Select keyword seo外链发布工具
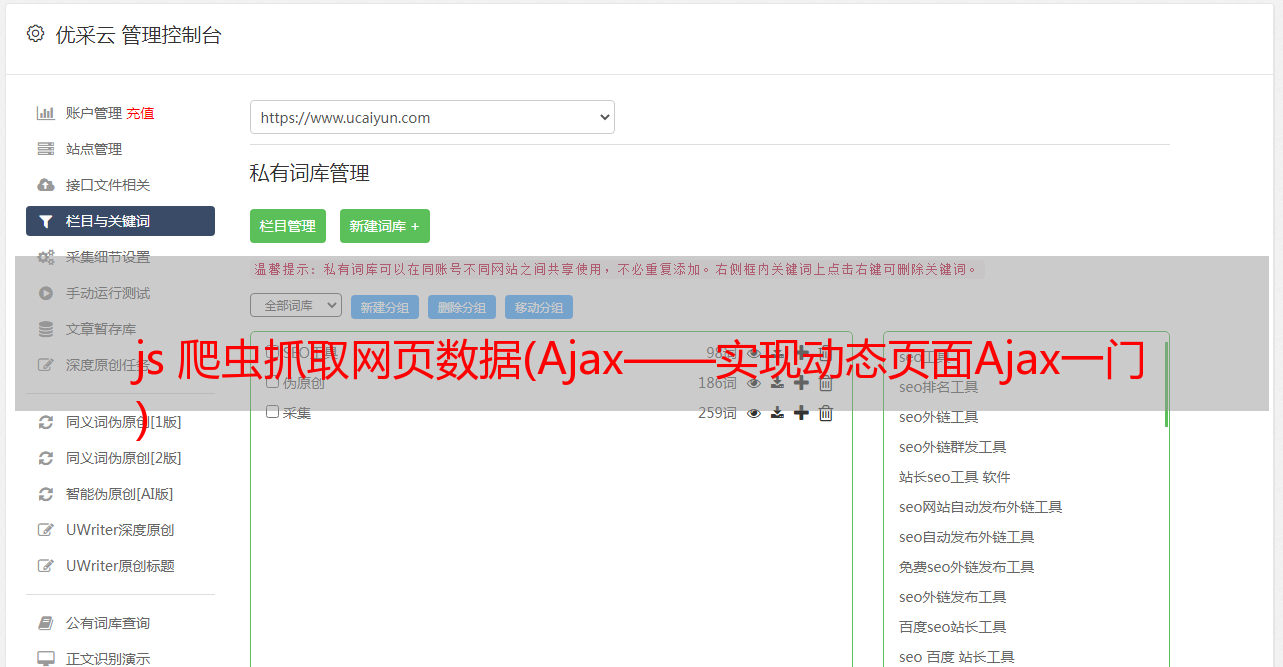Screen dimensions: 1283x667 click(953, 597)
